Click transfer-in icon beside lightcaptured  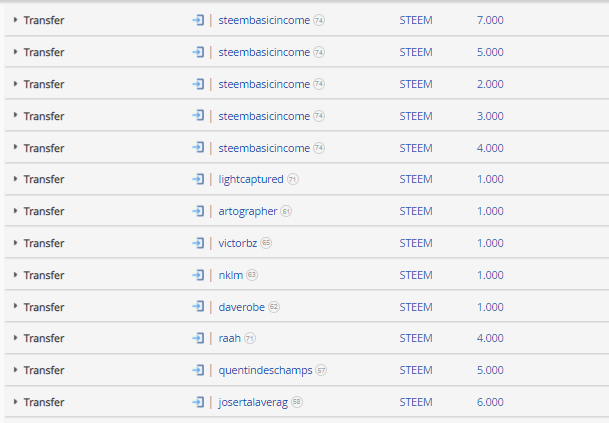(198, 179)
